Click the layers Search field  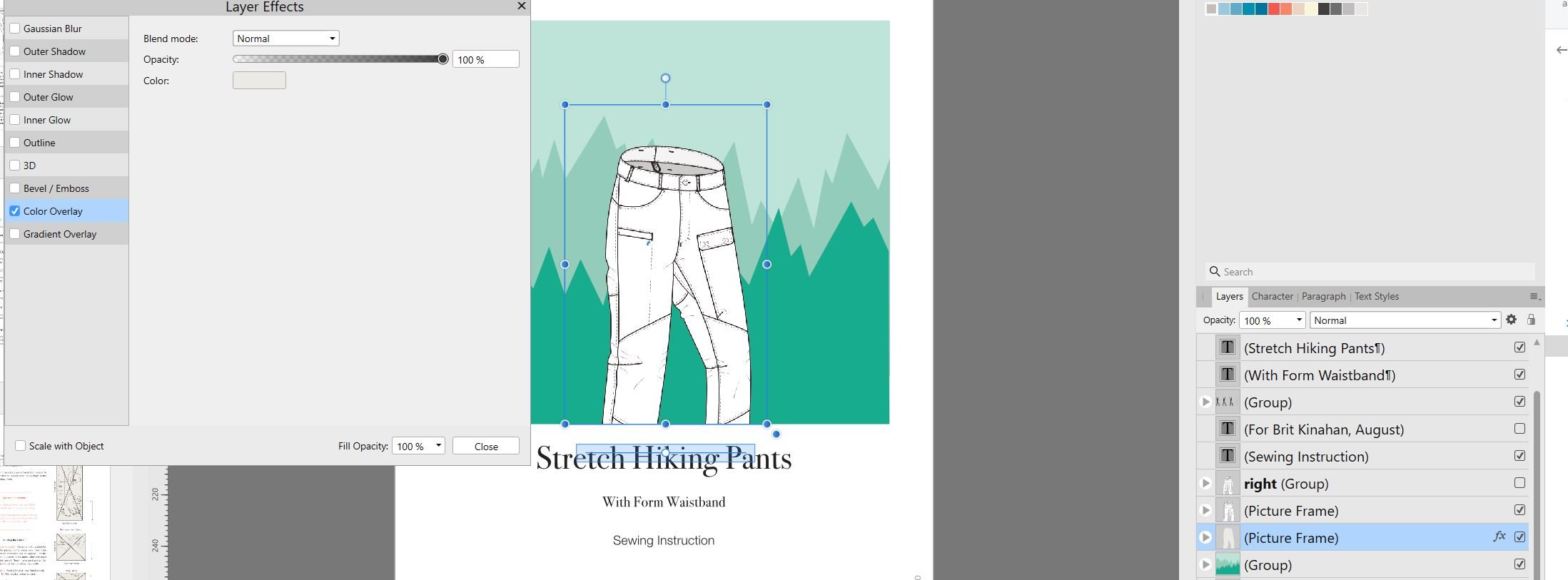tap(1370, 271)
